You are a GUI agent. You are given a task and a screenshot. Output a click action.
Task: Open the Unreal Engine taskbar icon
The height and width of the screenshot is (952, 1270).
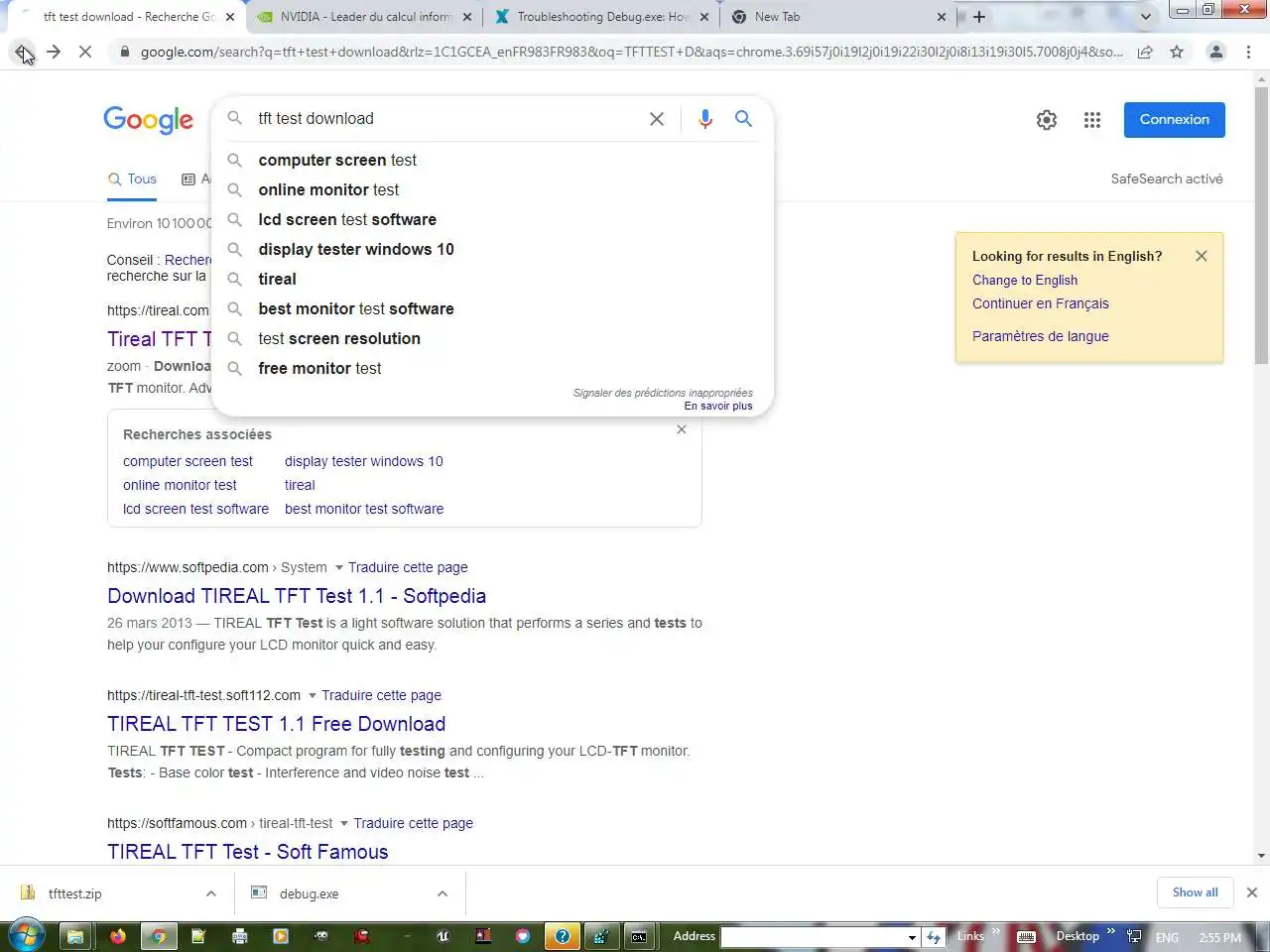click(x=443, y=935)
